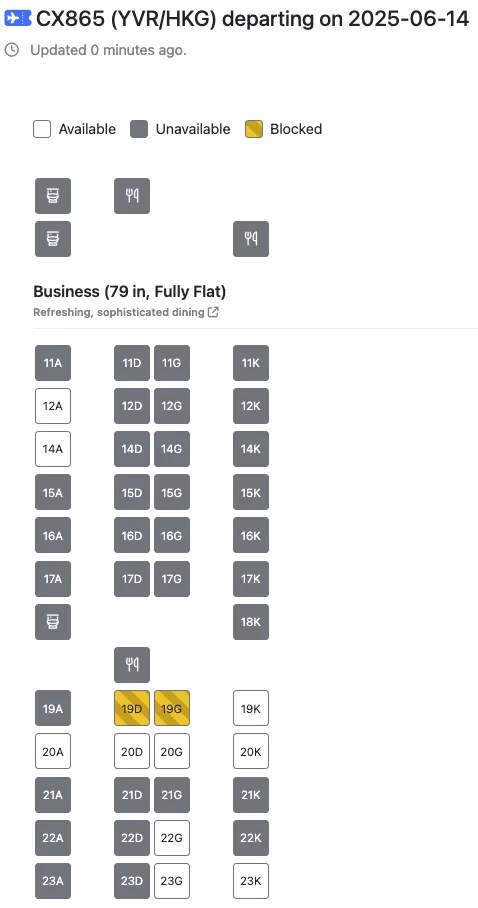478x908 pixels.
Task: Click the galley icon above seat 19D
Action: (x=132, y=665)
